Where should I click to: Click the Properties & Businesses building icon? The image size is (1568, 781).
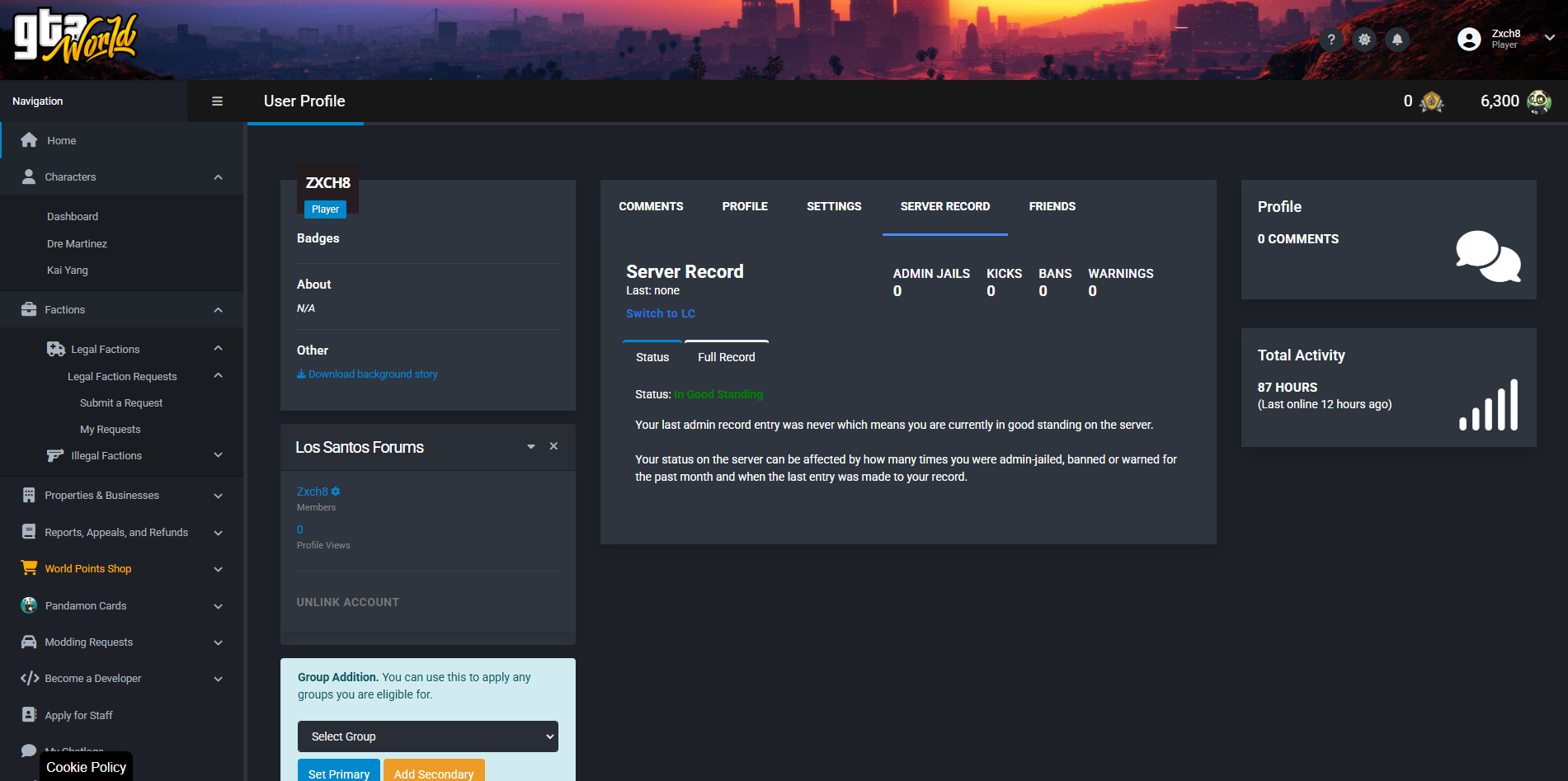(29, 495)
